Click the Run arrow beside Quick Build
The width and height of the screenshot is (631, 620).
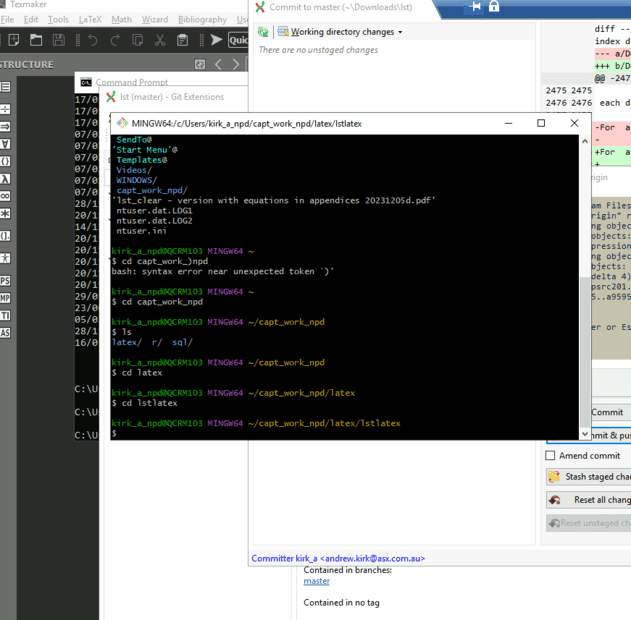[x=216, y=40]
